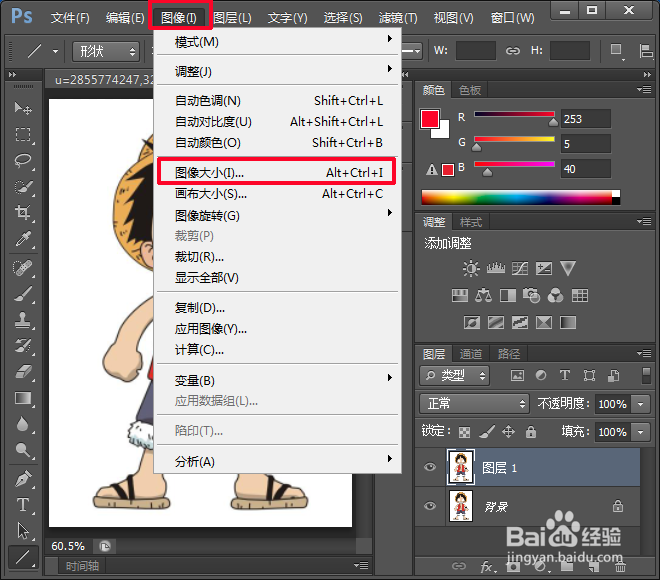The image size is (660, 580).
Task: Hide the 图层 1 layer
Action: [x=430, y=467]
